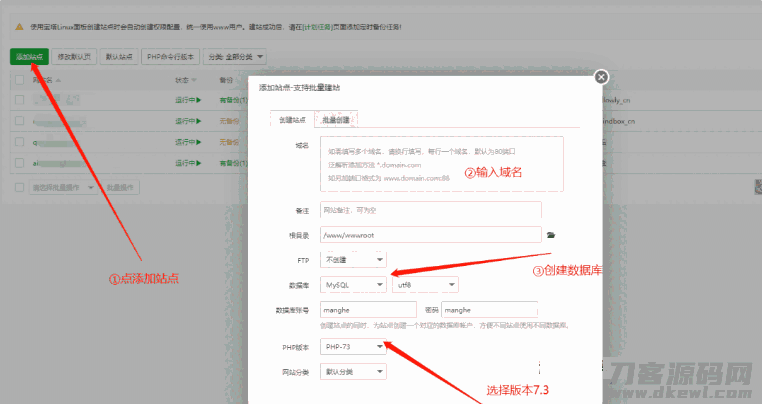Check the first site row checkbox
762x404 pixels.
[19, 100]
